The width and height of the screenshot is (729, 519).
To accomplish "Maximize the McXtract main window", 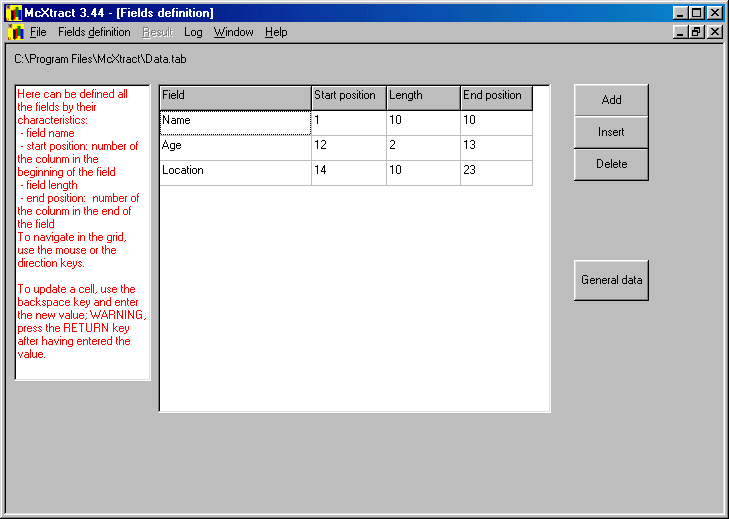I will coord(696,13).
